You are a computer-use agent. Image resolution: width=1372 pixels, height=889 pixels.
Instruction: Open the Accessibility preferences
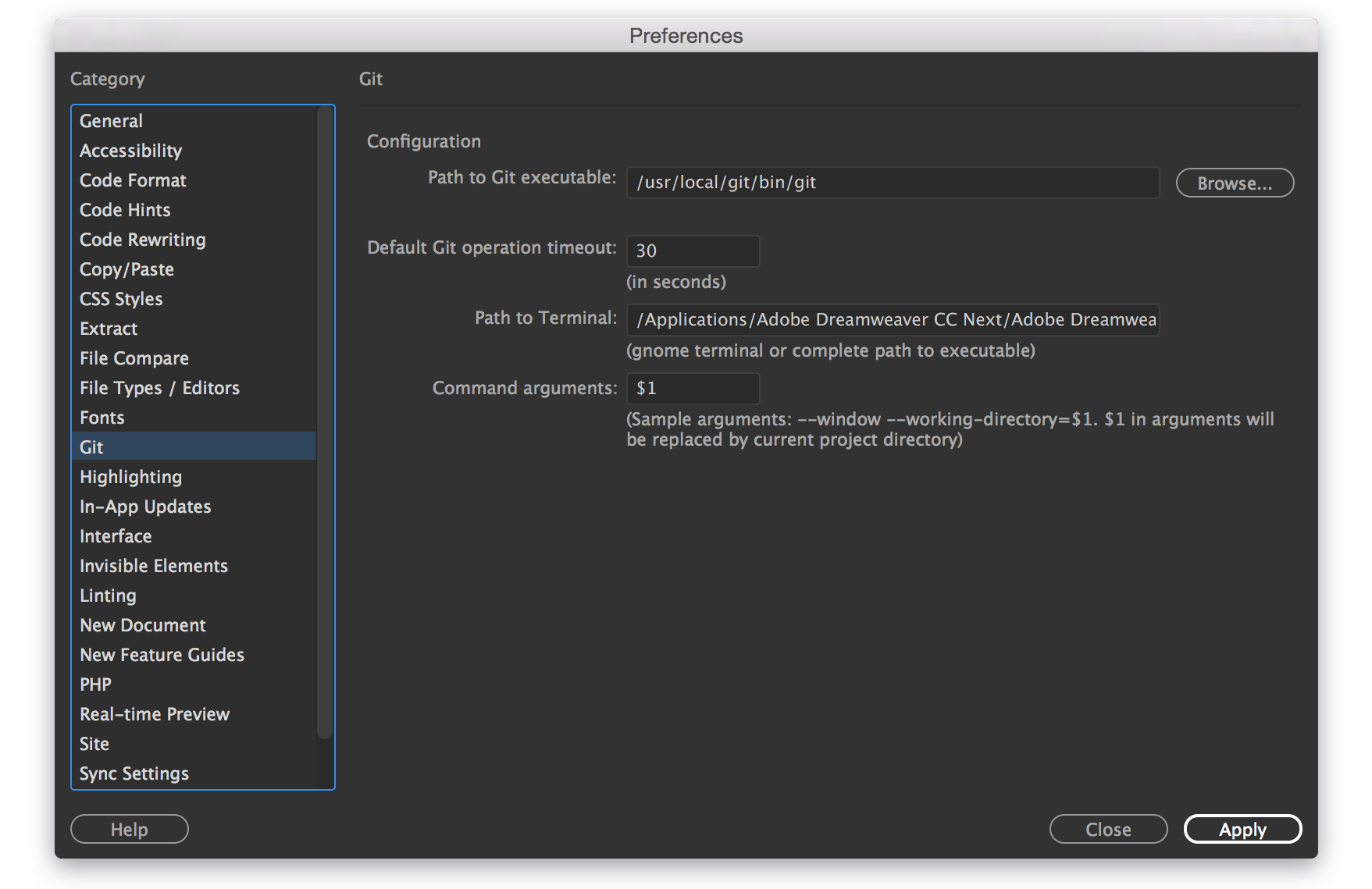click(x=130, y=150)
